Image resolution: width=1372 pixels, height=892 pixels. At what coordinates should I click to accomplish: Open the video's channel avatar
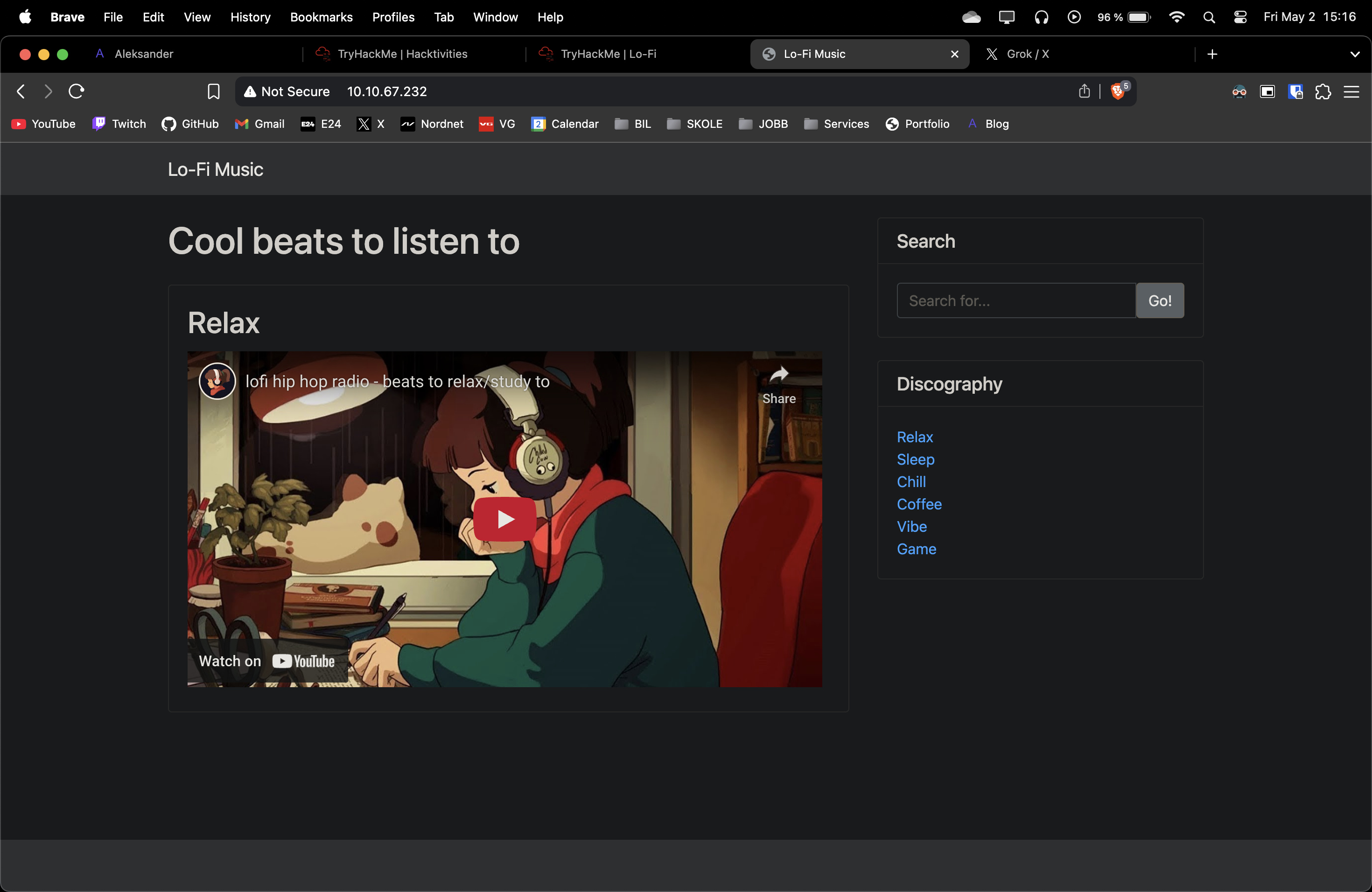tap(217, 381)
